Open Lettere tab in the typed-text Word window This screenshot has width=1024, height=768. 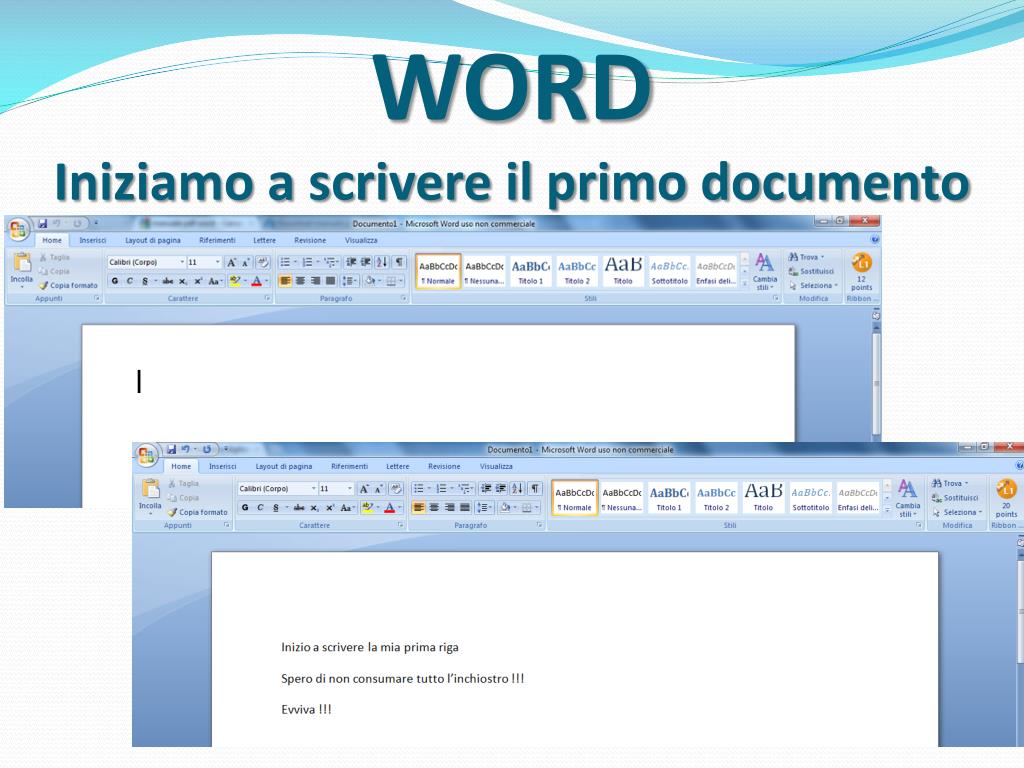pyautogui.click(x=398, y=466)
